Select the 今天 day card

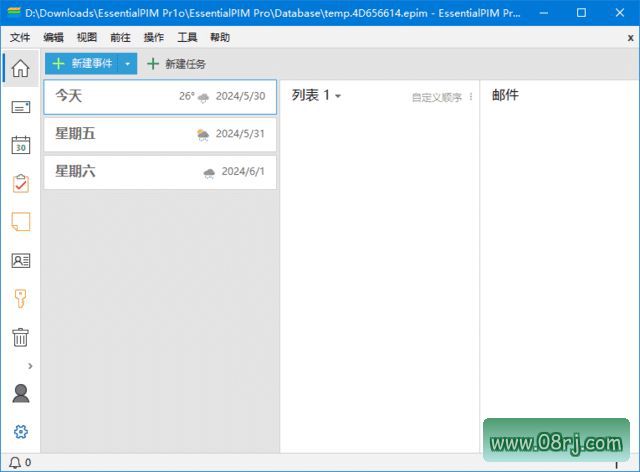[x=160, y=97]
